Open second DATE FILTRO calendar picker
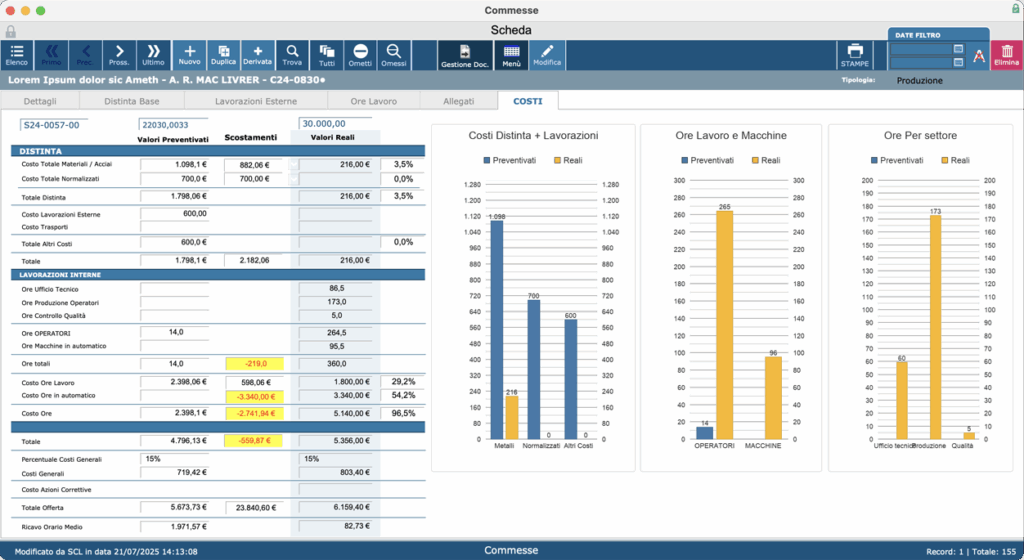The image size is (1024, 560). point(958,62)
